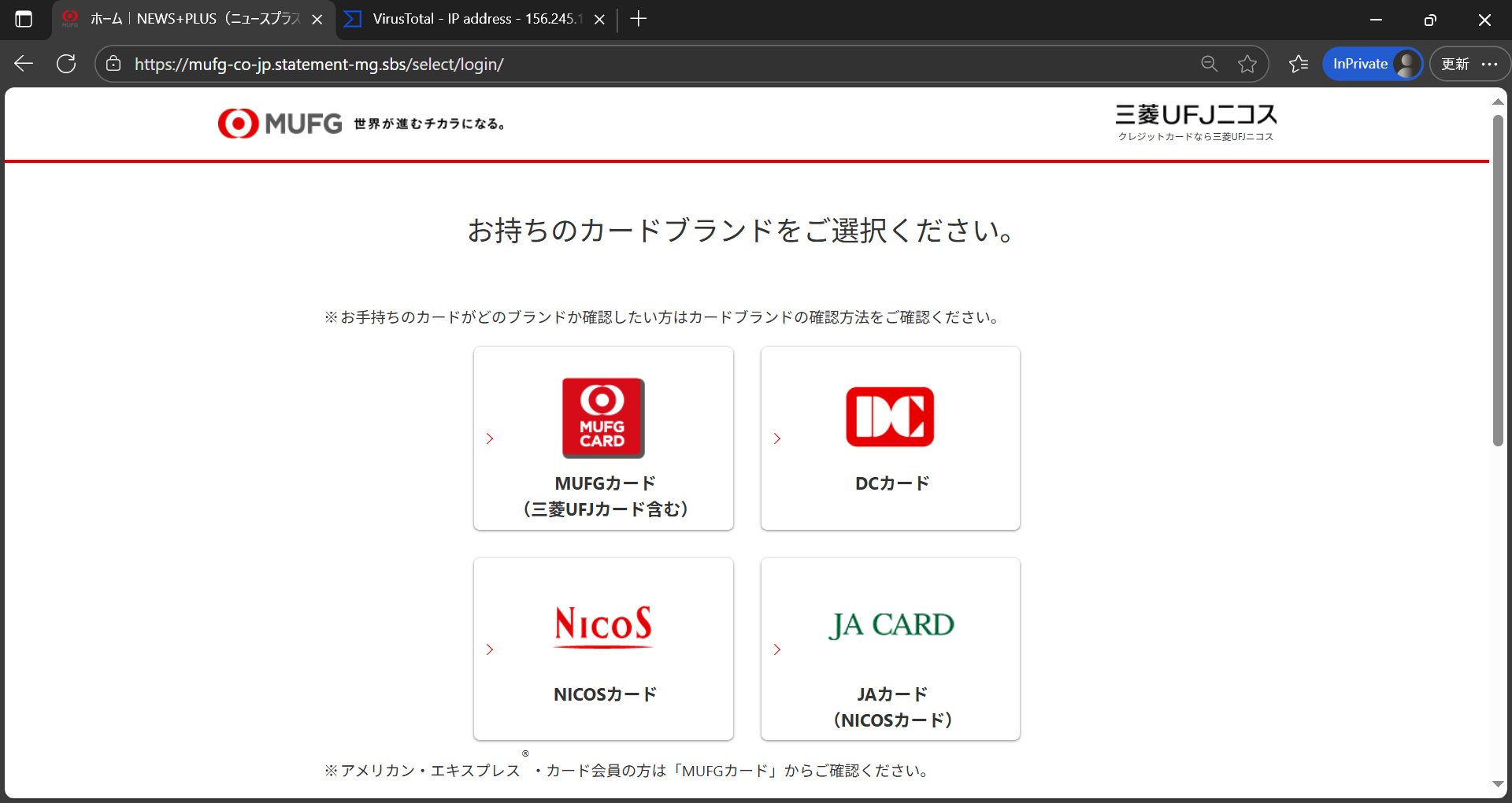
Task: Click the NICOSカード text label under the NICOS logo
Action: 605,694
